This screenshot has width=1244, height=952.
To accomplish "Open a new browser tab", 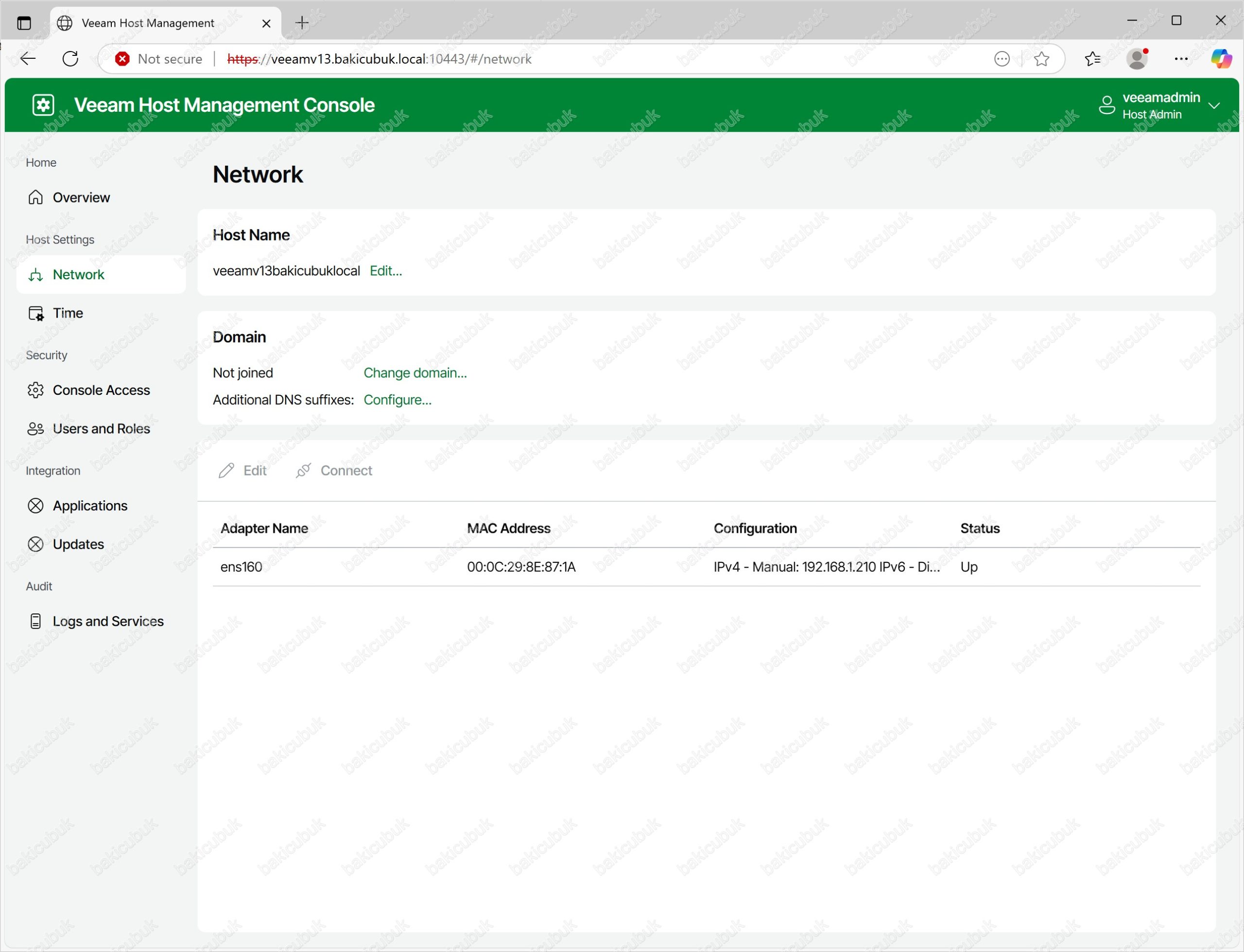I will tap(302, 23).
